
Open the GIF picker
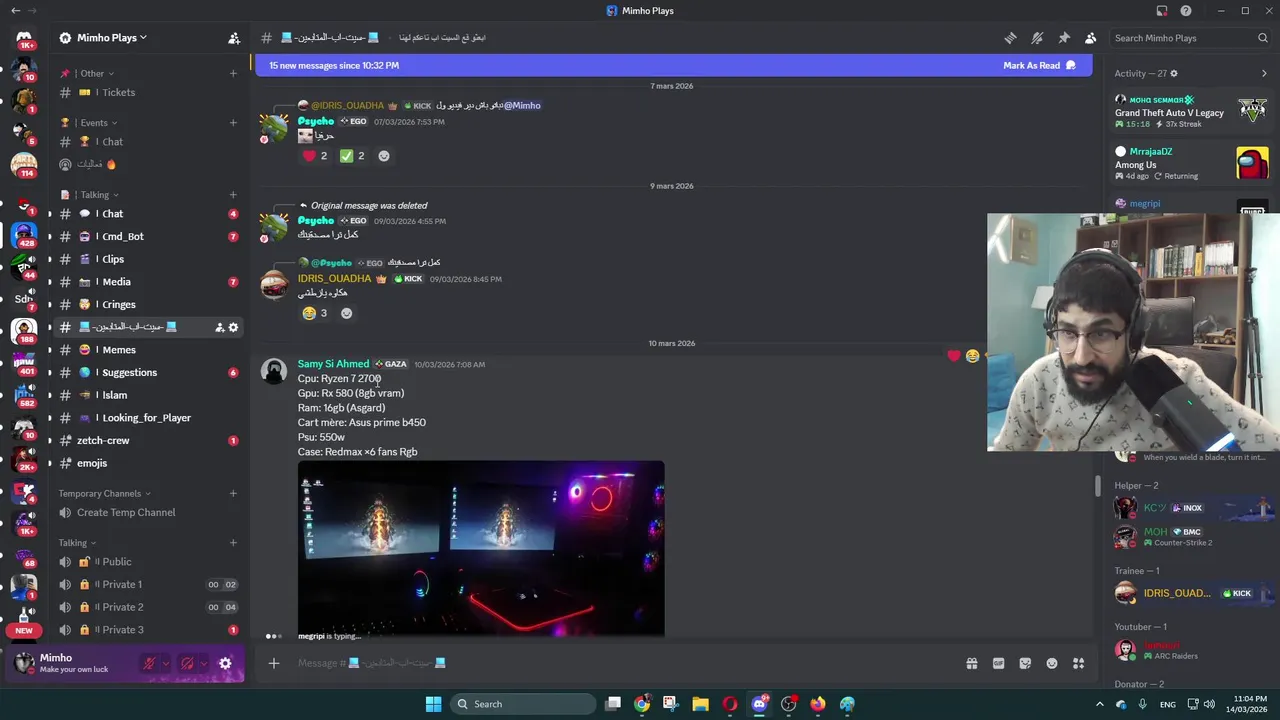(998, 663)
